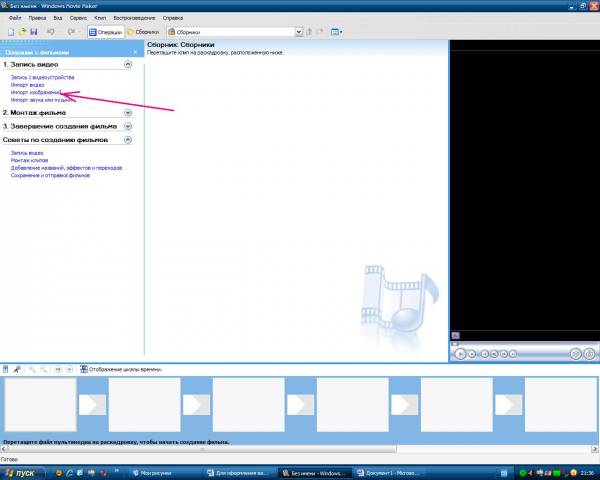Click 'Импорт изображений' link
This screenshot has width=600, height=480.
[x=36, y=92]
